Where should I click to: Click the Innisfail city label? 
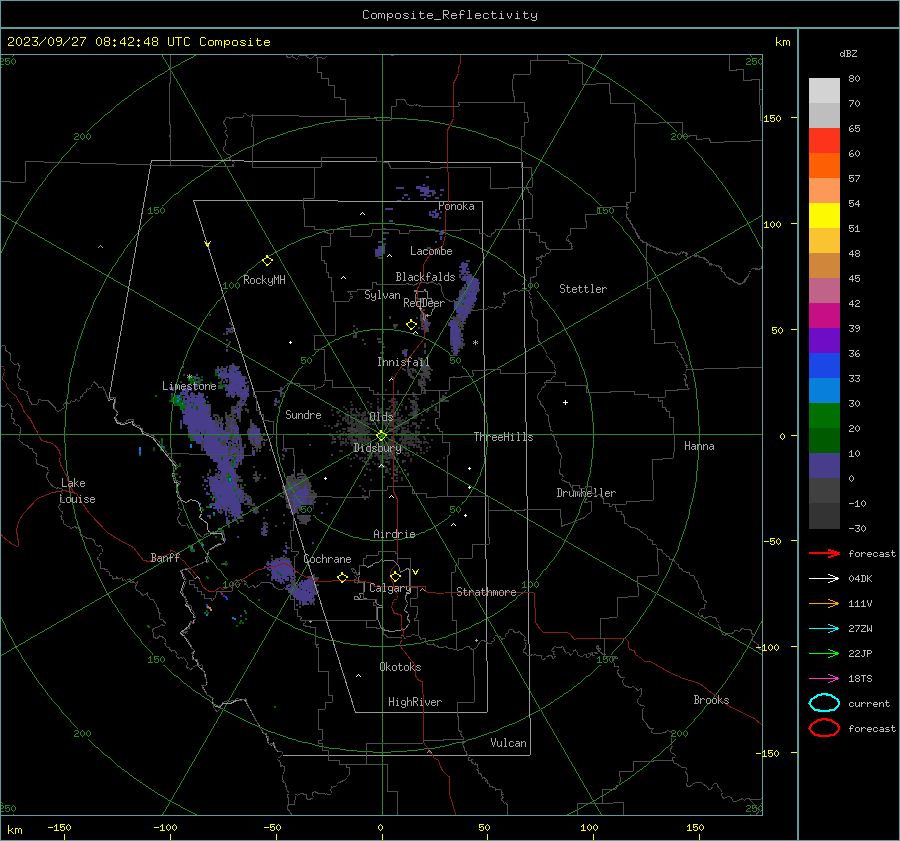point(403,362)
